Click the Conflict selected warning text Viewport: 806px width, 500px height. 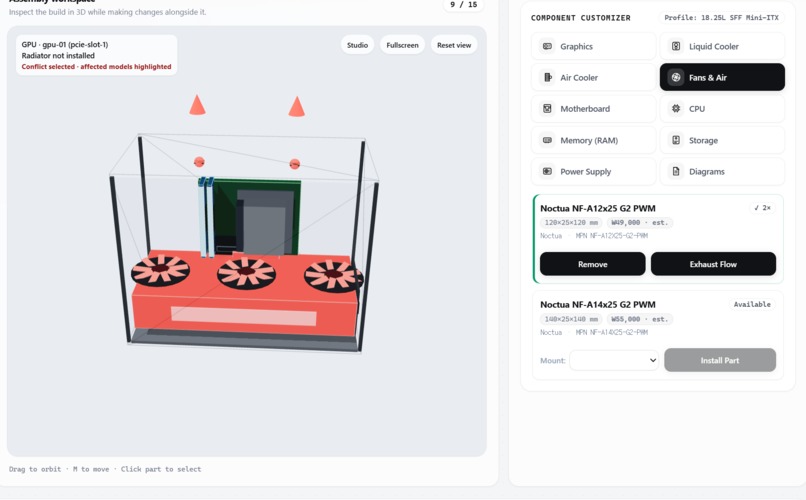pos(96,67)
